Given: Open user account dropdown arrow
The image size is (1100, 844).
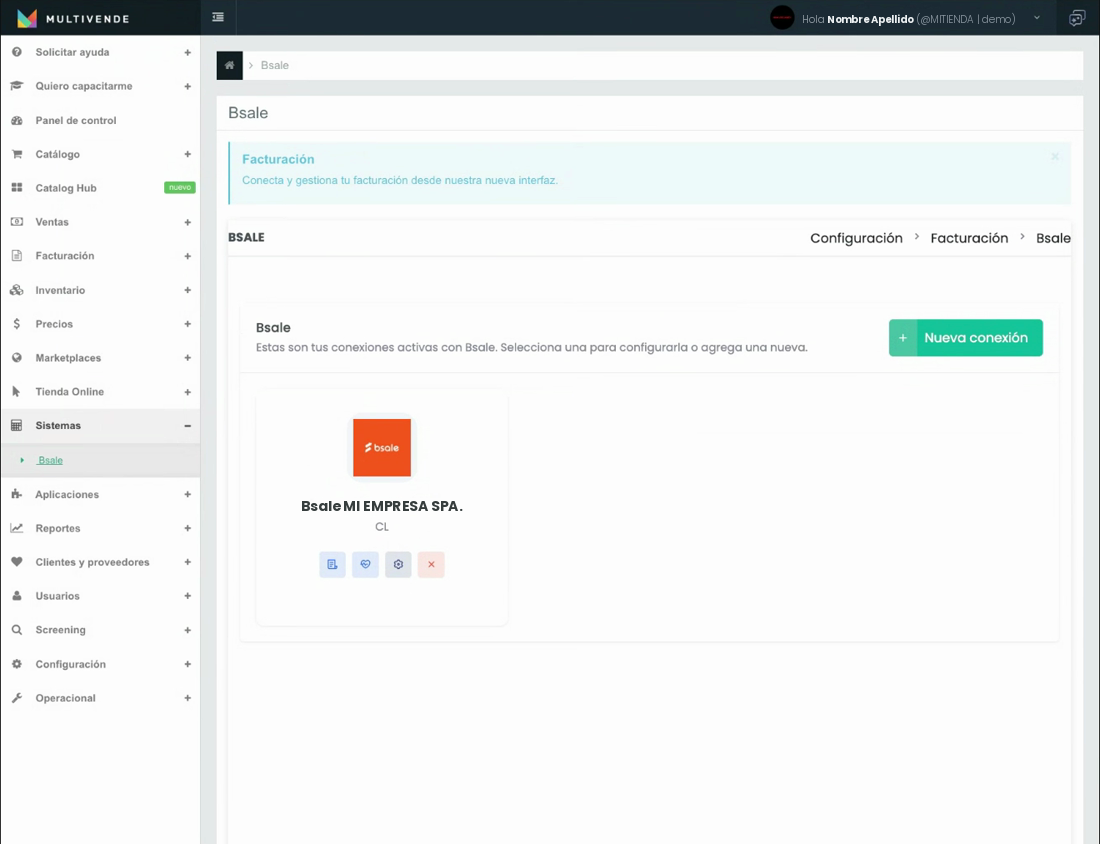Looking at the screenshot, I should [x=1037, y=18].
